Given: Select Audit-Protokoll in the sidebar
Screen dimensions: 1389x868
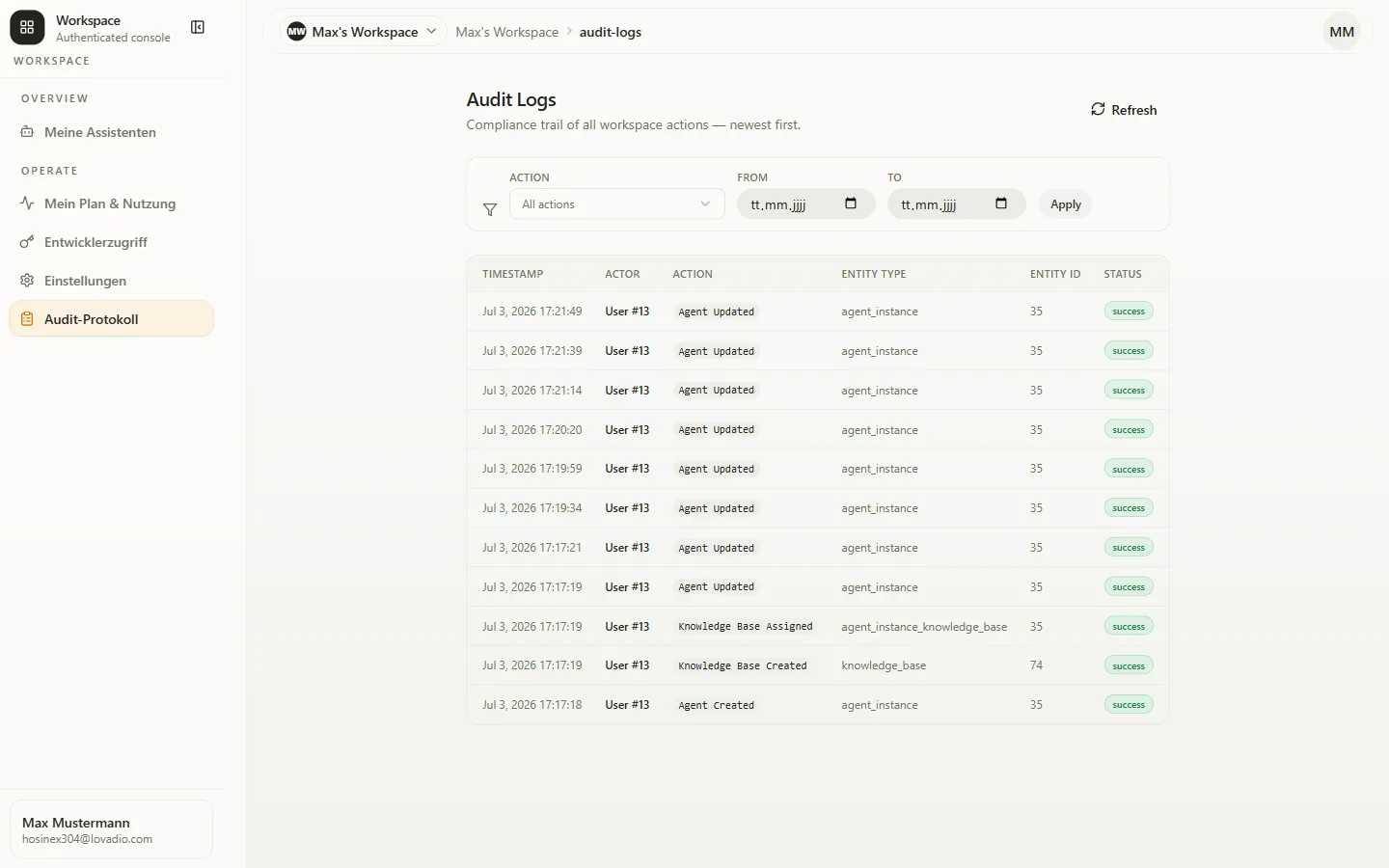Looking at the screenshot, I should coord(111,319).
